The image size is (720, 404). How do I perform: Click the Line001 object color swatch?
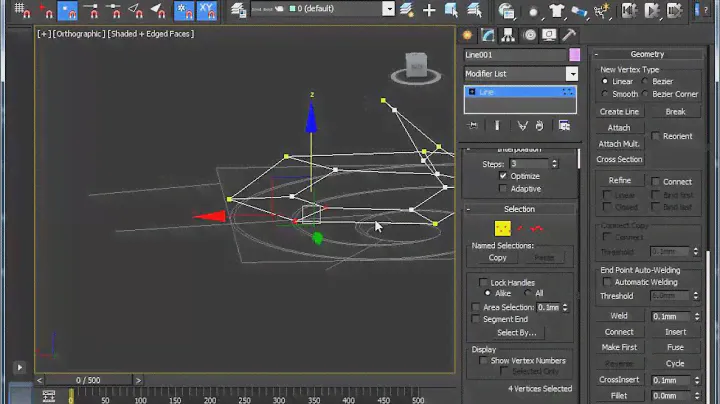tap(573, 55)
